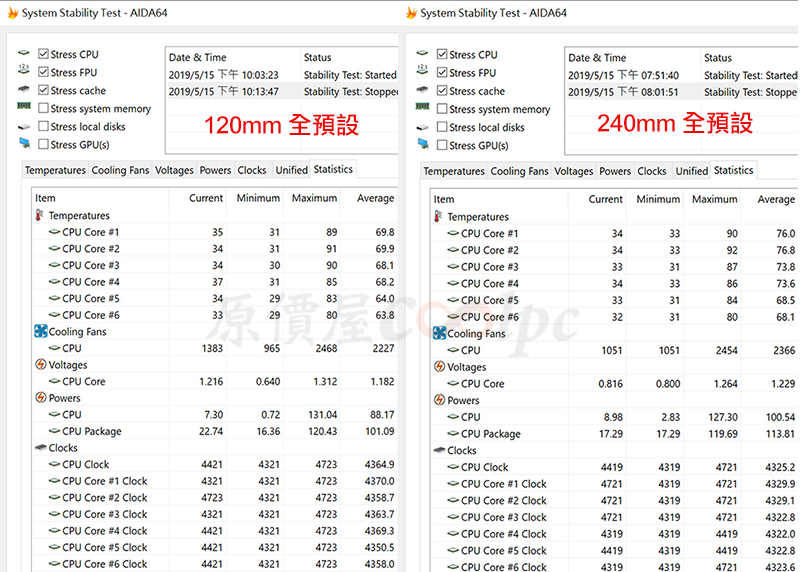Image resolution: width=800 pixels, height=572 pixels.
Task: Sort by Maximum column in left window
Action: 312,198
